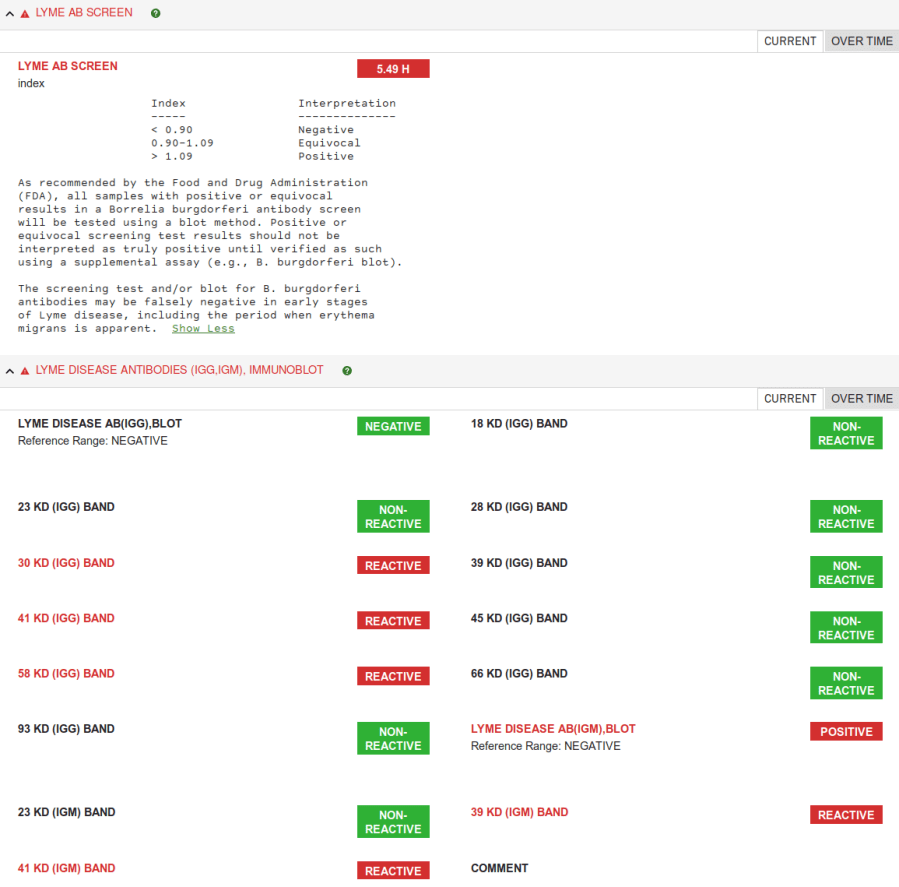This screenshot has height=887, width=899.
Task: Select Current tab in Lyme AB Screen panel
Action: (x=790, y=41)
